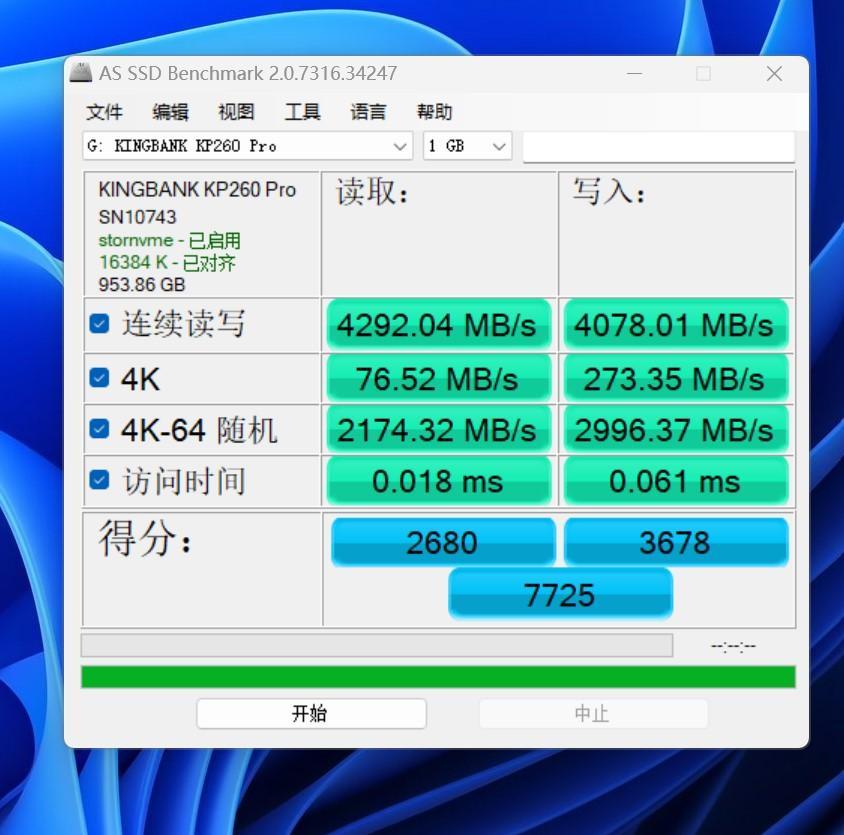Open the 工具 menu

303,112
